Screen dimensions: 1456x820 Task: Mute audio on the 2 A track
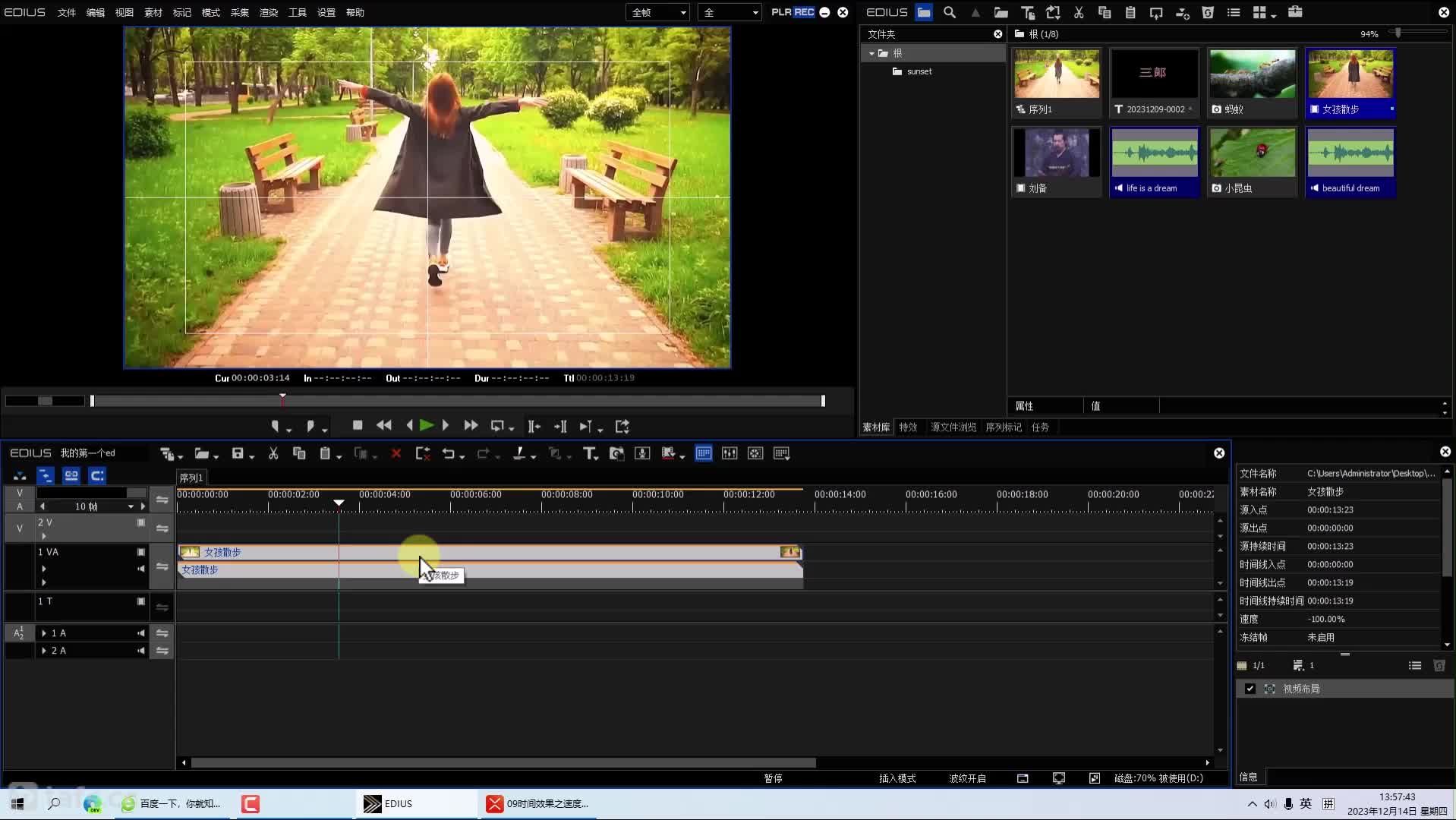pos(140,651)
